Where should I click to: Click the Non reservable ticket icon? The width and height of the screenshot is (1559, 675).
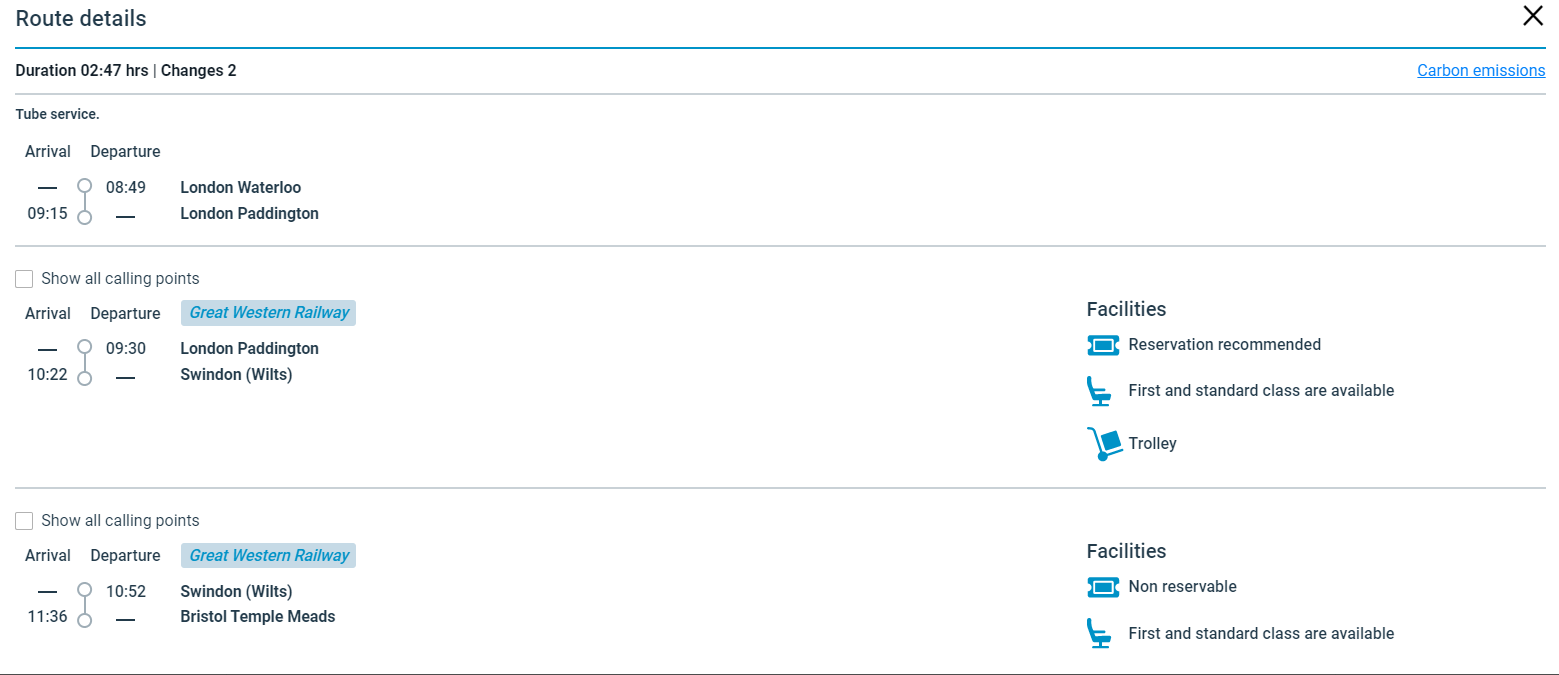click(x=1102, y=587)
